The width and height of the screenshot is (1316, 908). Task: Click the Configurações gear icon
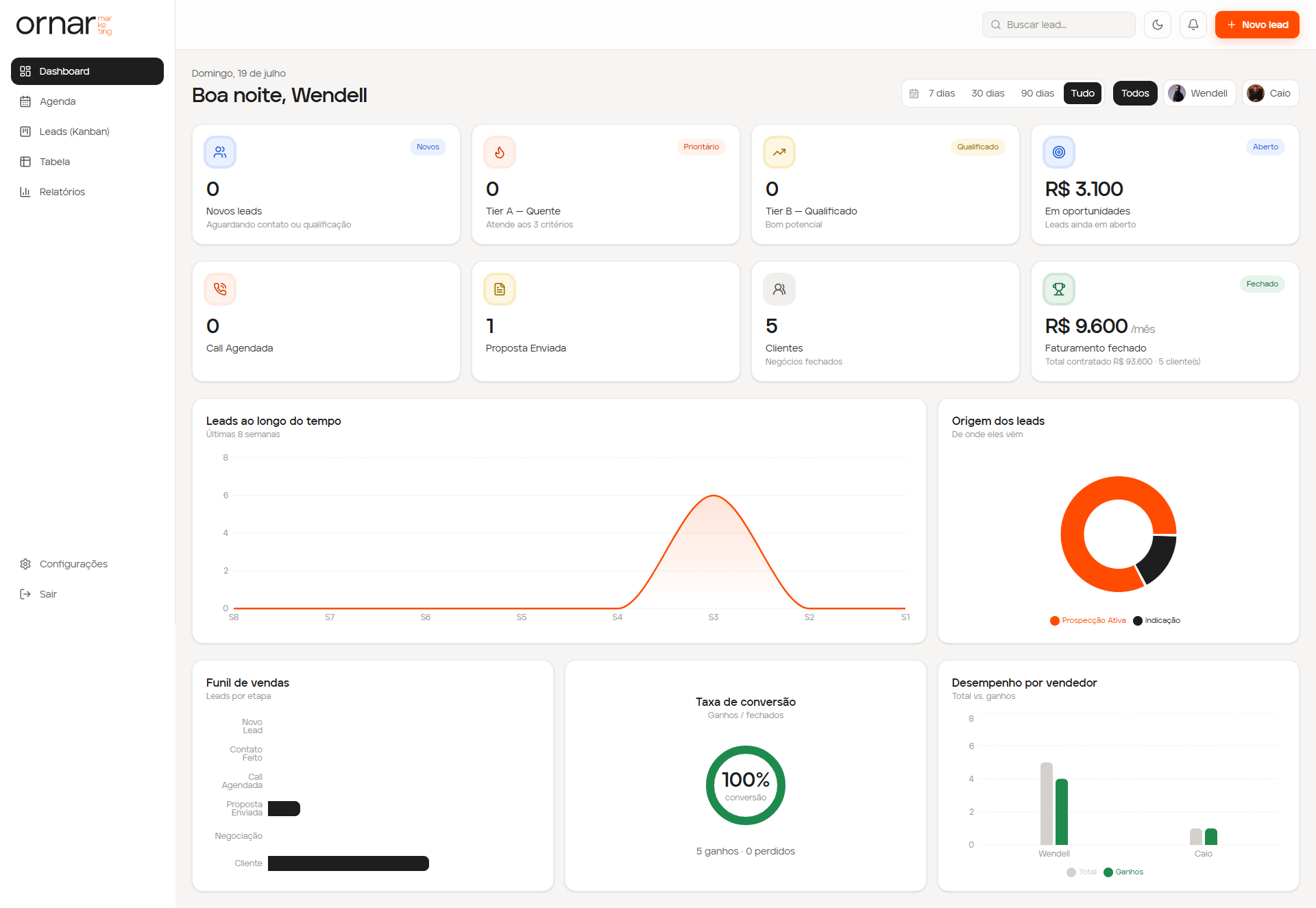click(x=25, y=564)
